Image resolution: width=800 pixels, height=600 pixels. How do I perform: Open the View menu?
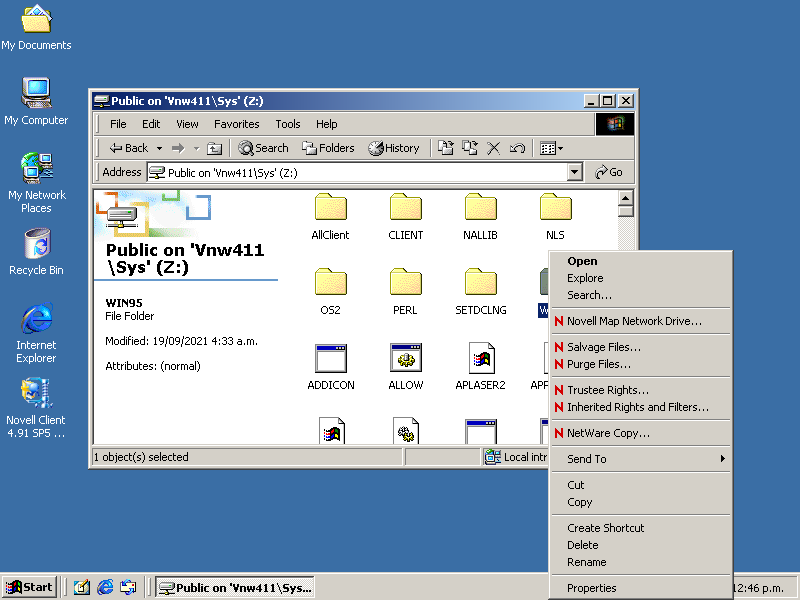point(187,124)
